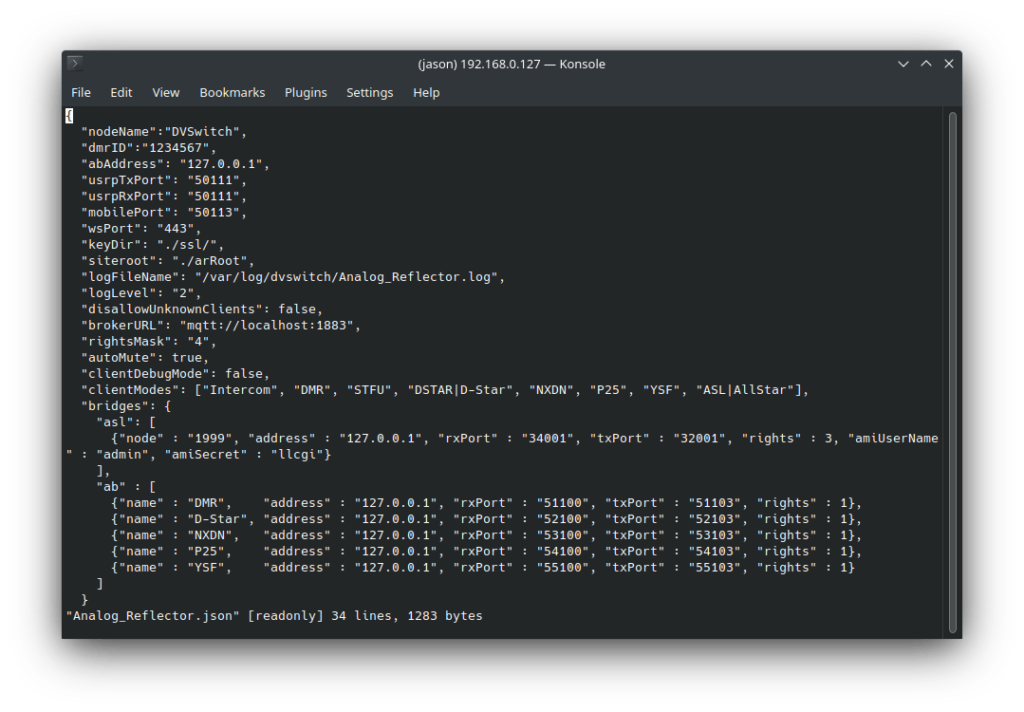Click the "dmrID":"1234567" line
The width and height of the screenshot is (1024, 712).
click(x=148, y=148)
